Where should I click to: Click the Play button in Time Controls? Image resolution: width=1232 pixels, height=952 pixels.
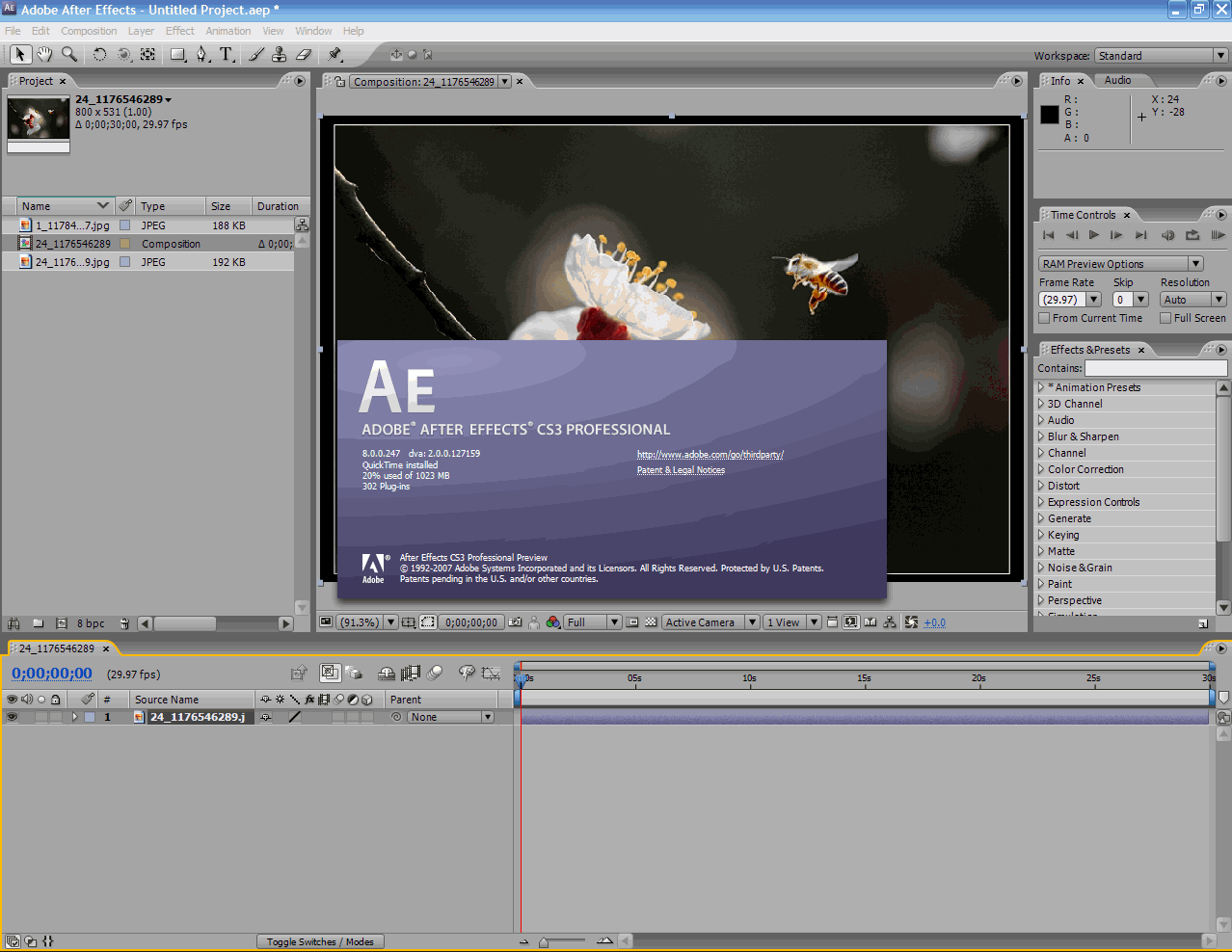(1094, 235)
